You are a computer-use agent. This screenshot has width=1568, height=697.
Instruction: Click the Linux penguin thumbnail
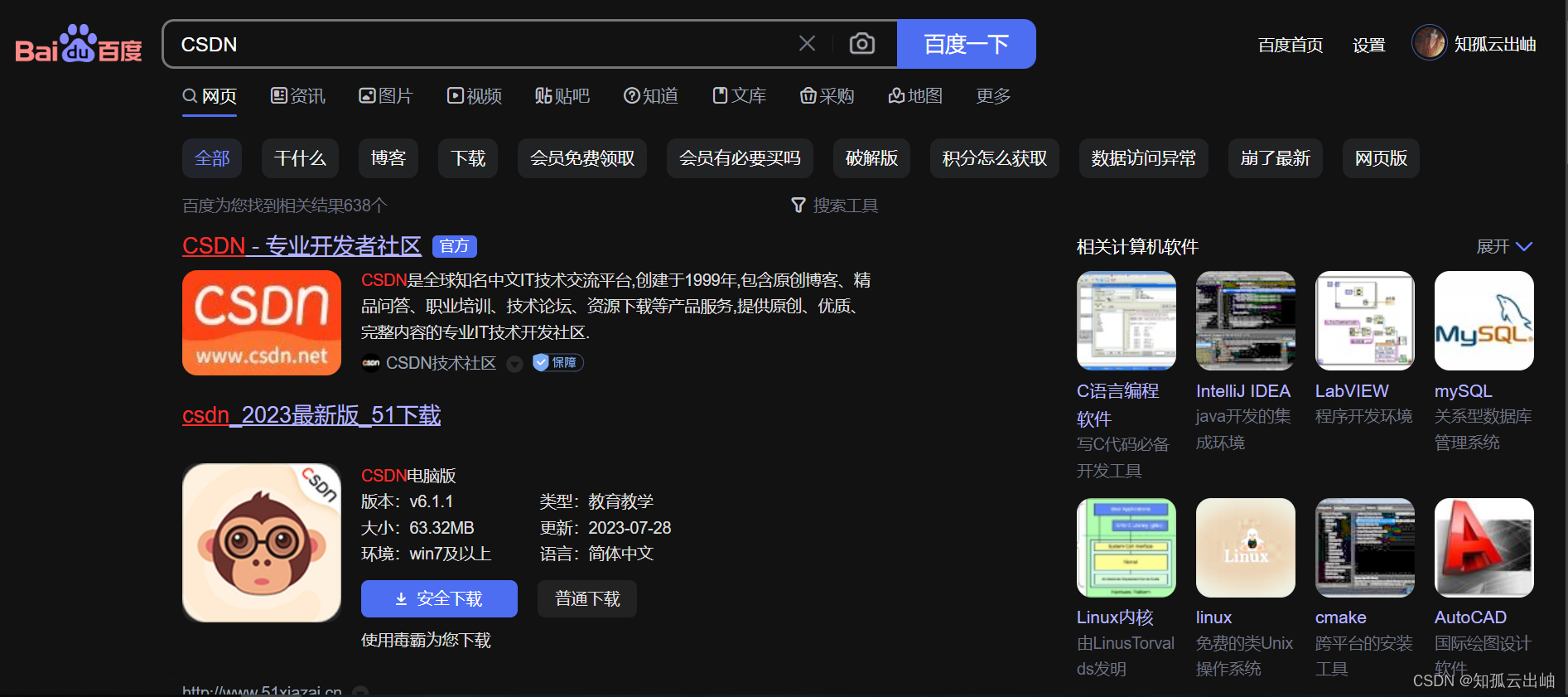click(x=1246, y=548)
